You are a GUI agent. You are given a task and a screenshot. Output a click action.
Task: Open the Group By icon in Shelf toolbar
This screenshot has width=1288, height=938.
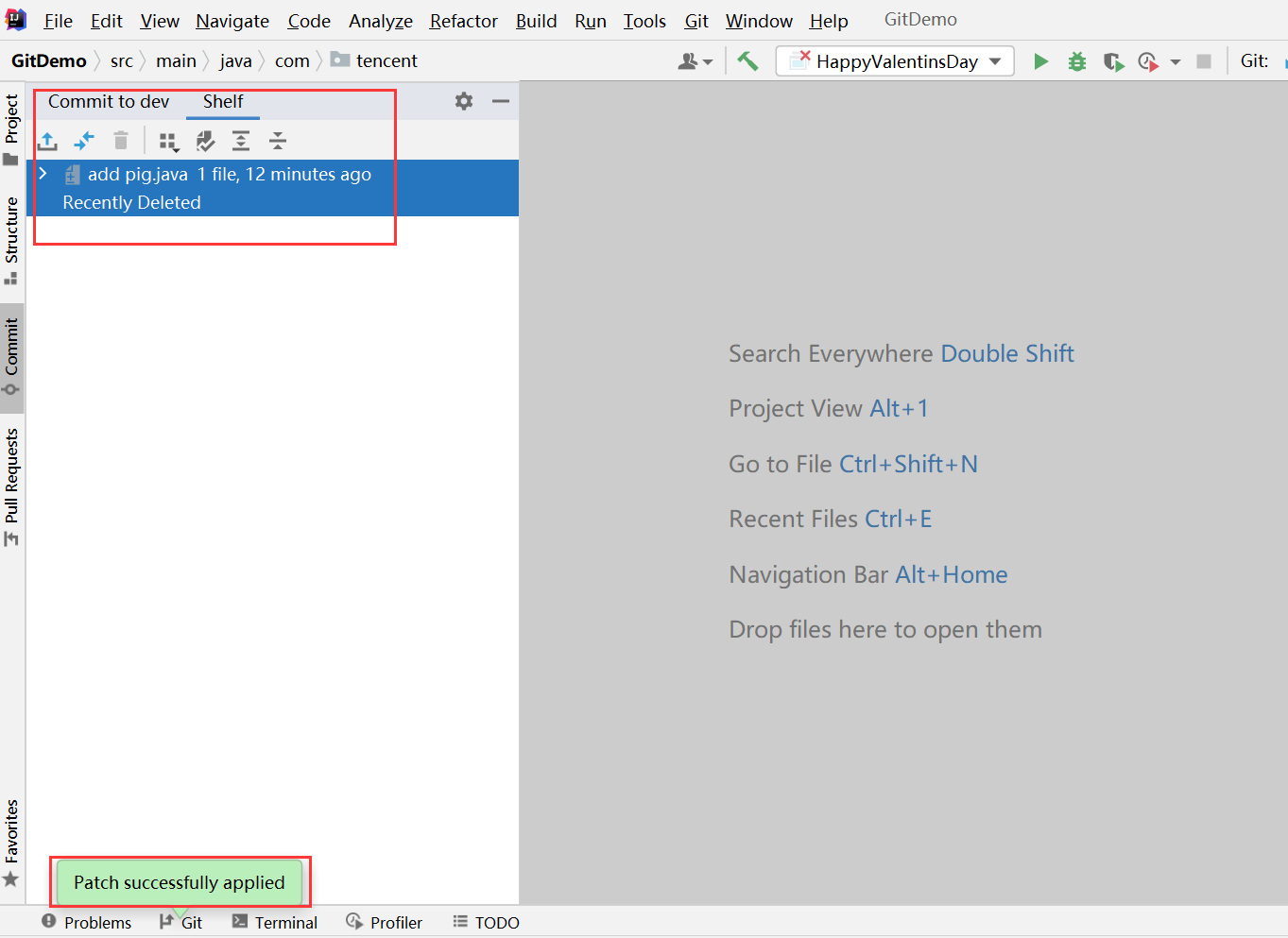tap(168, 140)
